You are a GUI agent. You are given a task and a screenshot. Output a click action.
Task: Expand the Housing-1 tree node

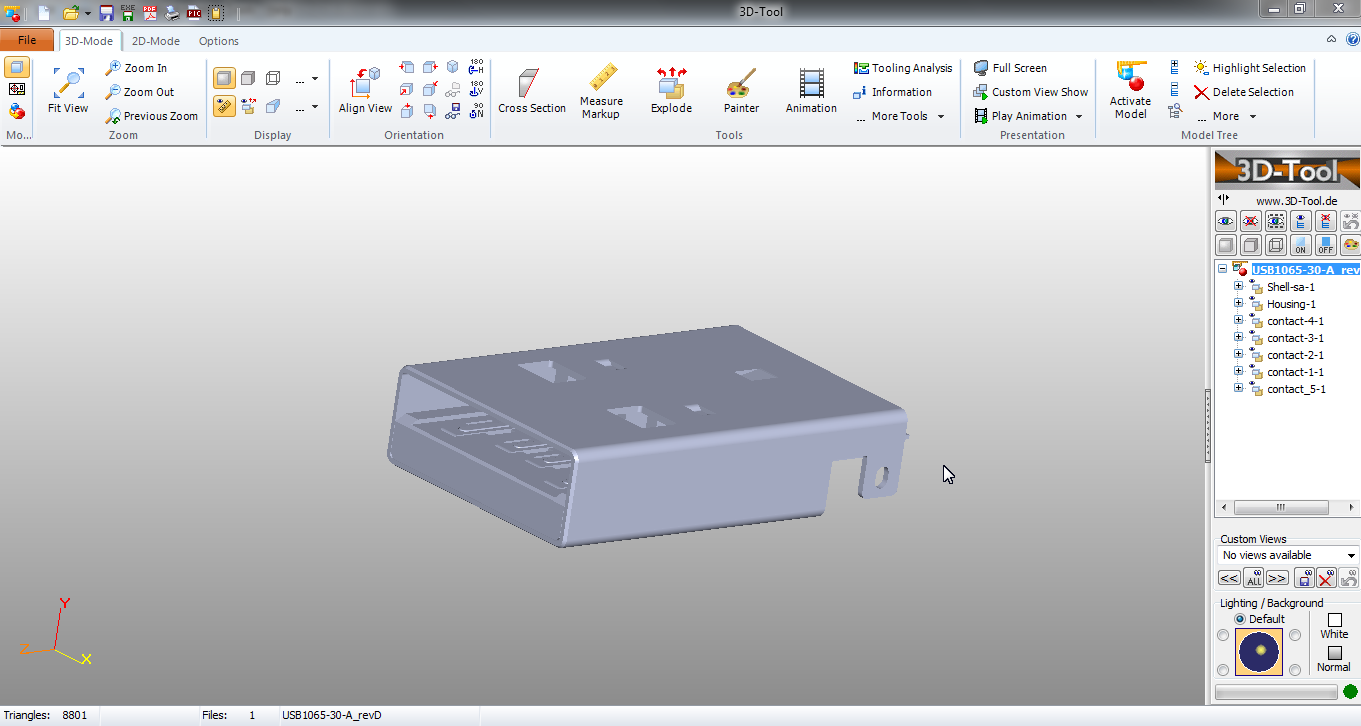point(1238,303)
